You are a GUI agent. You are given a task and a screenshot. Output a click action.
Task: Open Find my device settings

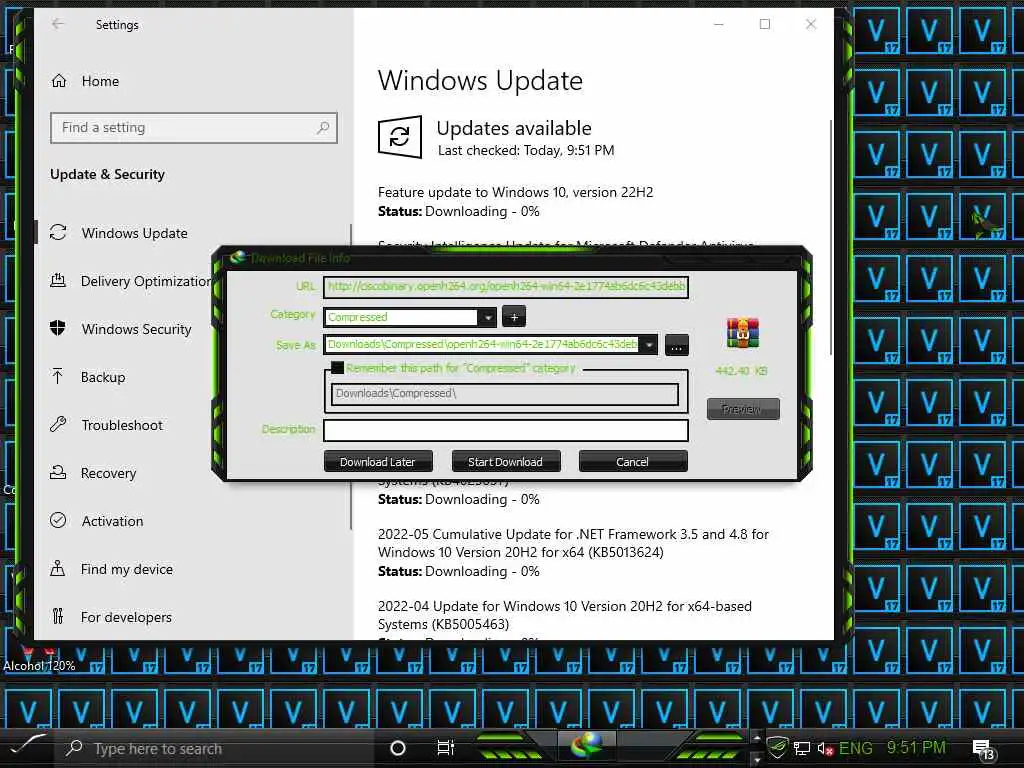pyautogui.click(x=127, y=569)
